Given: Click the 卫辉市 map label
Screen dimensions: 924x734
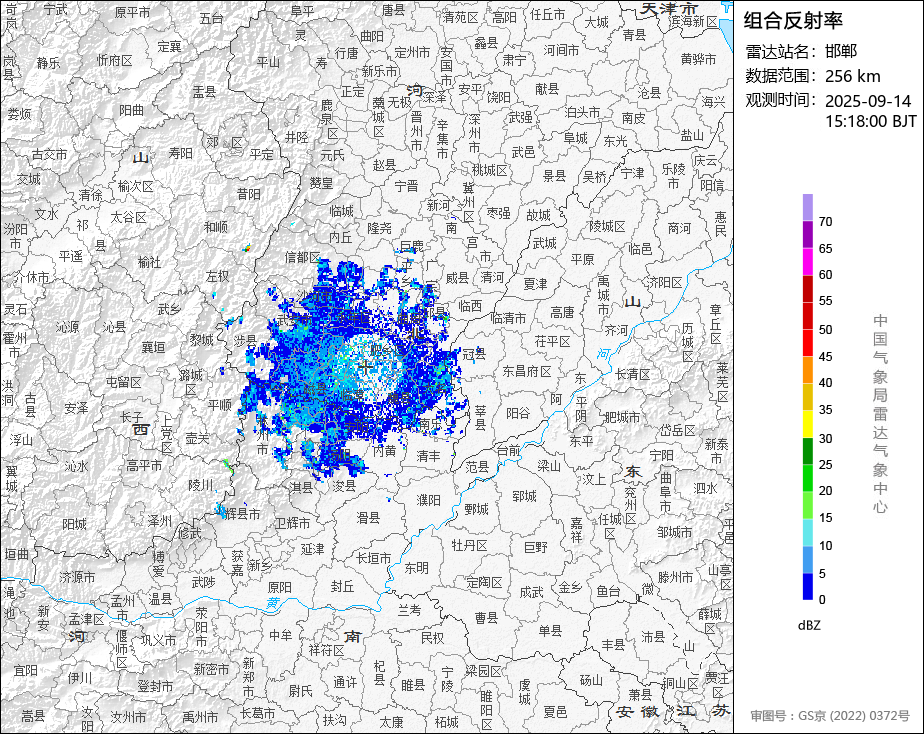Looking at the screenshot, I should pyautogui.click(x=293, y=523).
